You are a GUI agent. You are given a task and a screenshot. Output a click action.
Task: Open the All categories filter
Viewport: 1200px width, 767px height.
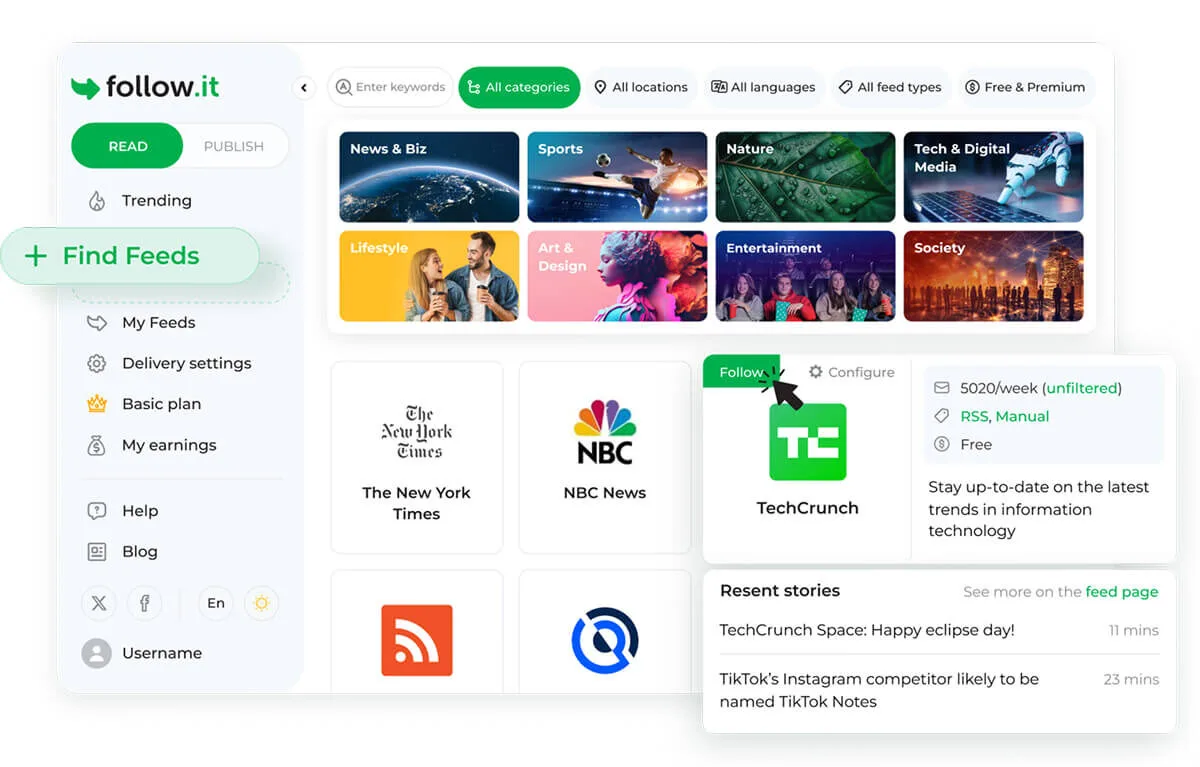(519, 87)
